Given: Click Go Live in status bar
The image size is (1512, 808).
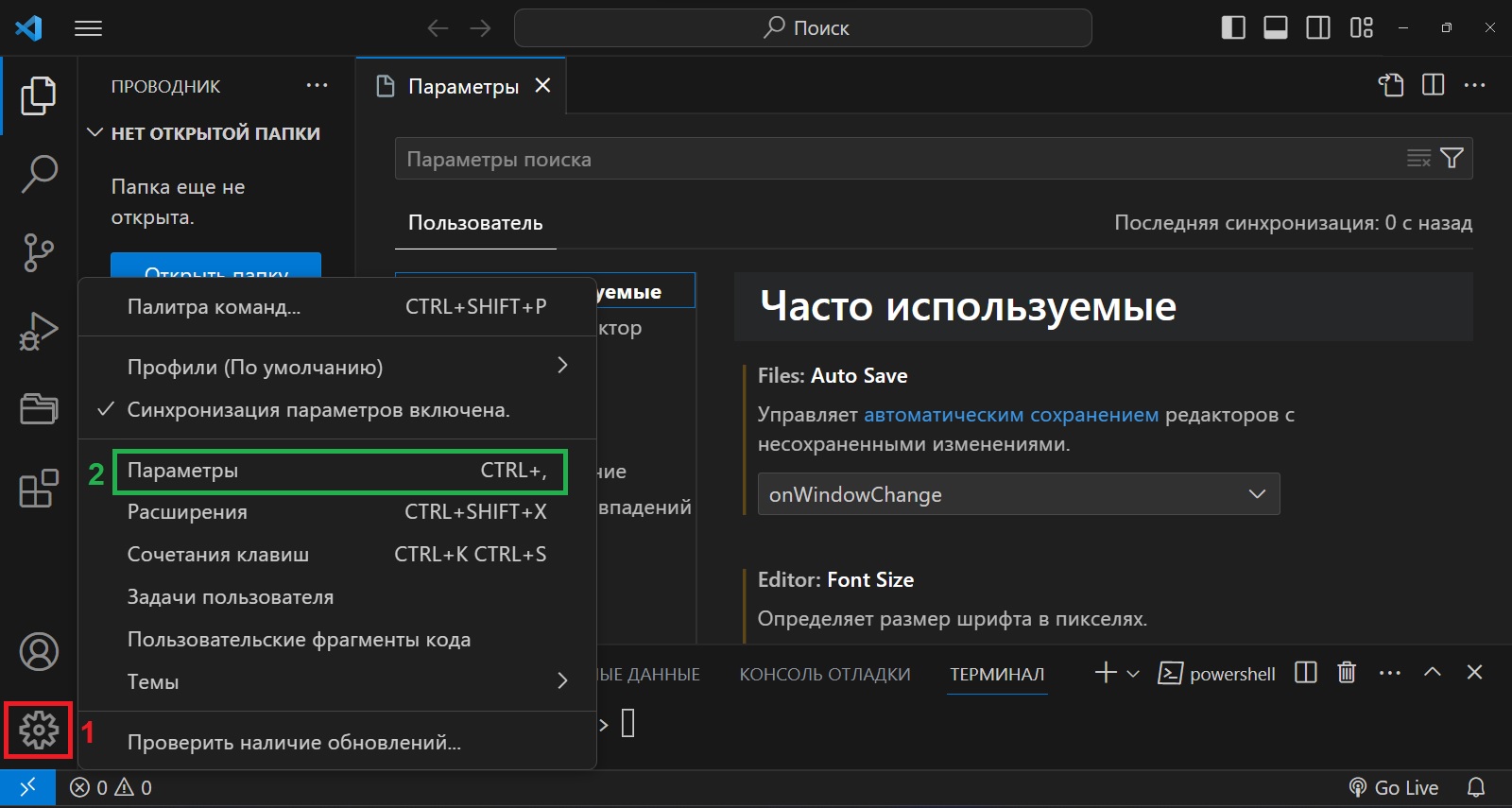Looking at the screenshot, I should click(1394, 787).
